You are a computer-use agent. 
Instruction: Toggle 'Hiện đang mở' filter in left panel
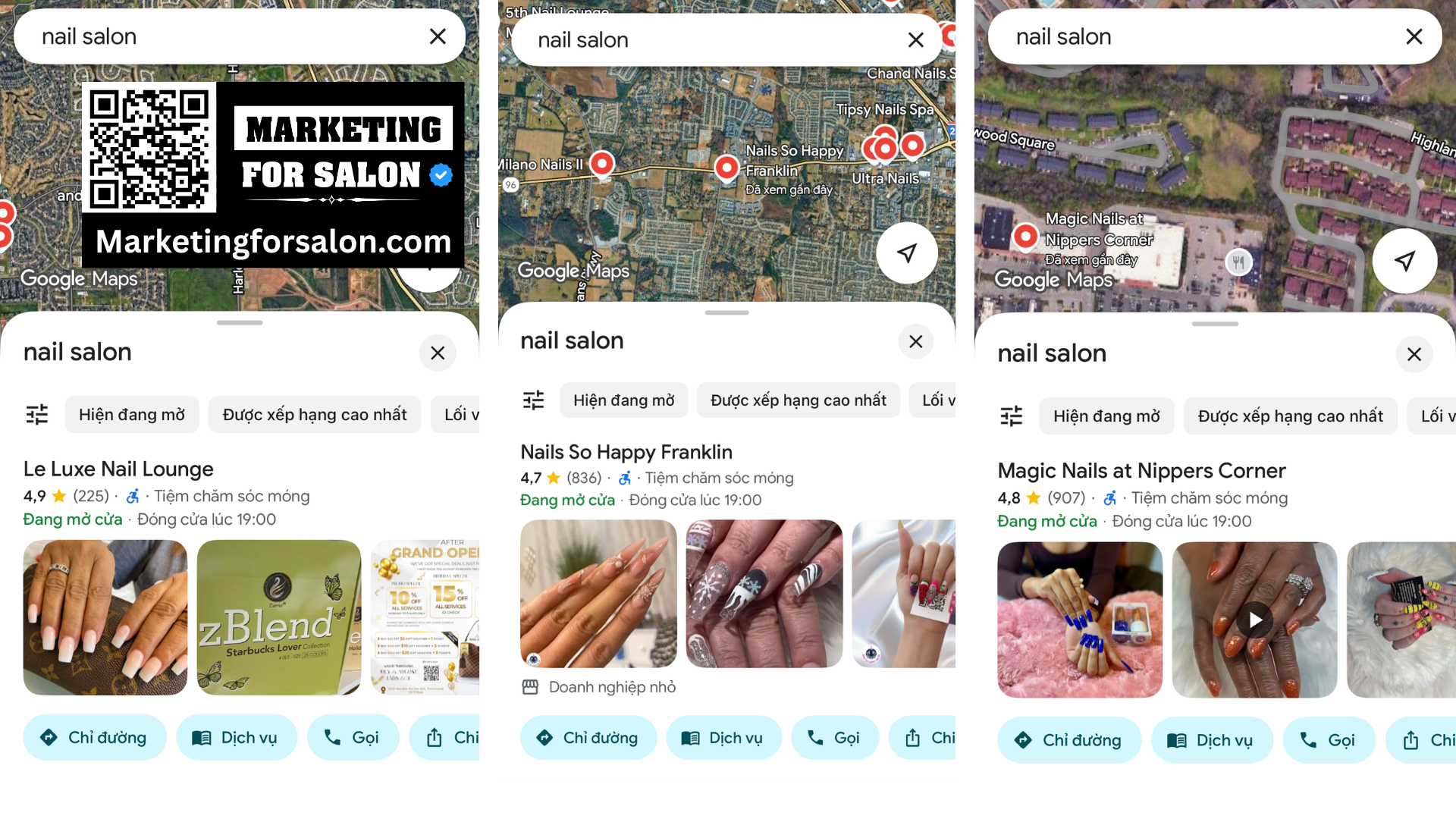click(x=132, y=415)
